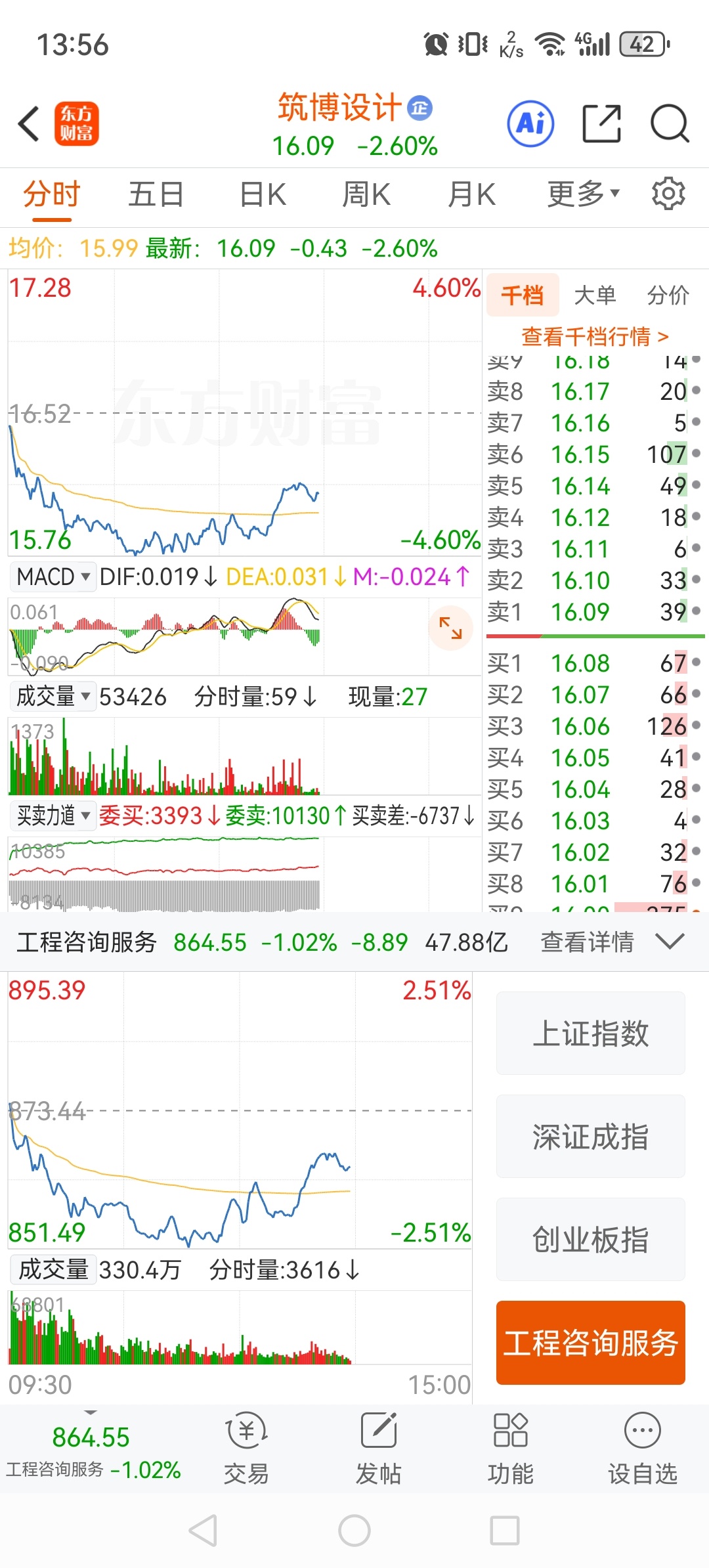
Task: Tap the 发帖 edit icon
Action: point(379,1430)
